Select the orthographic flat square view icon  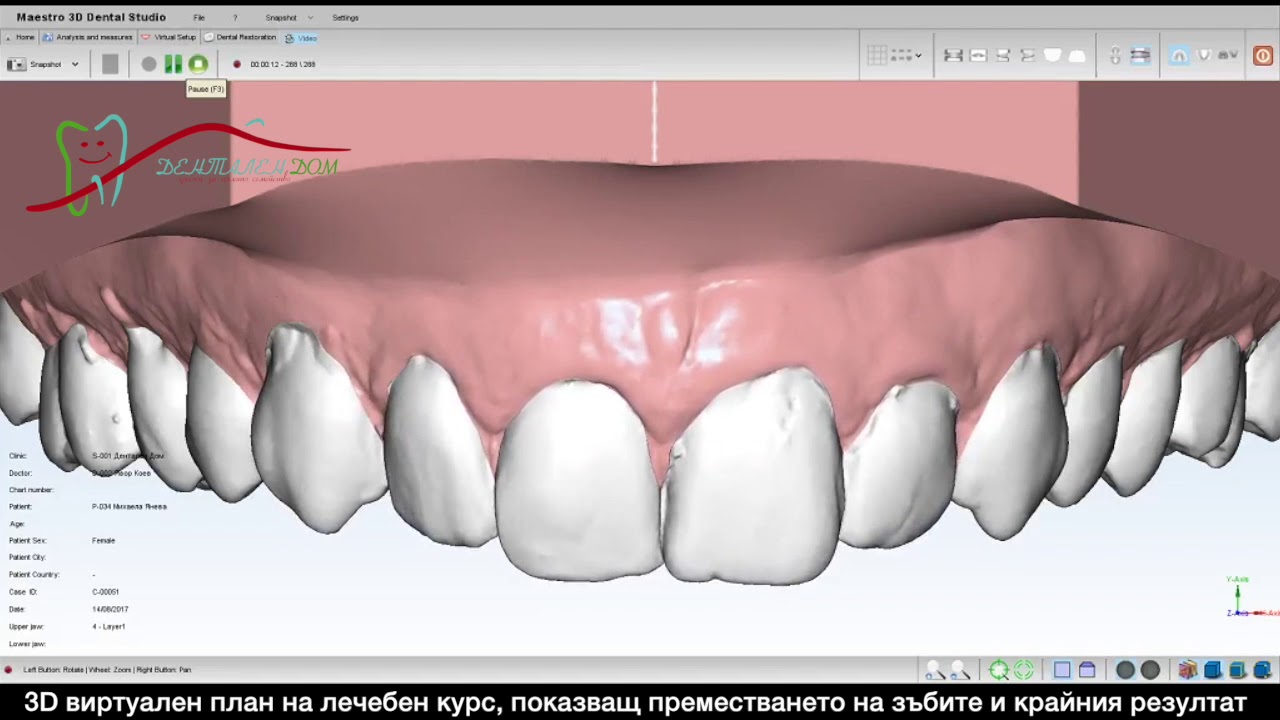[x=1062, y=670]
